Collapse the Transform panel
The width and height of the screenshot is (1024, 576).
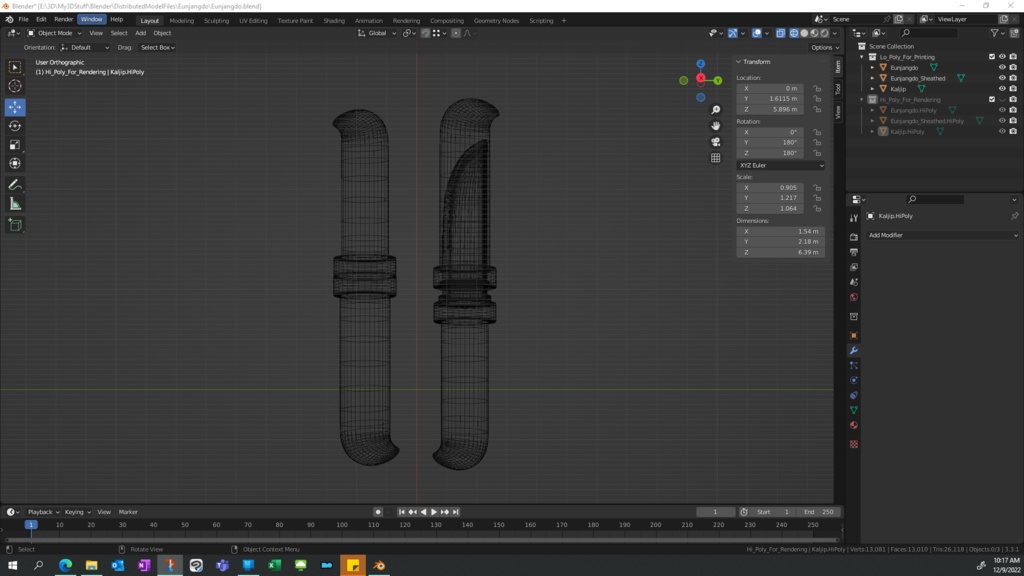pyautogui.click(x=740, y=62)
